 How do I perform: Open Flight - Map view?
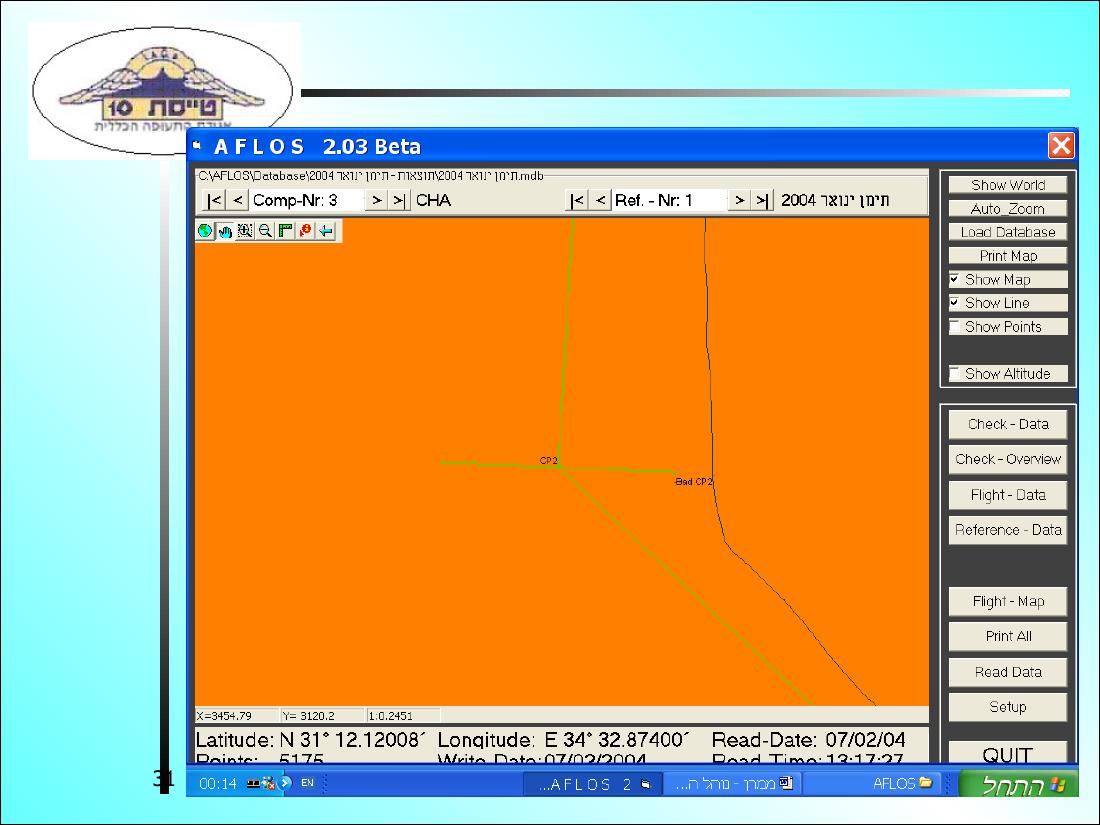(1008, 602)
